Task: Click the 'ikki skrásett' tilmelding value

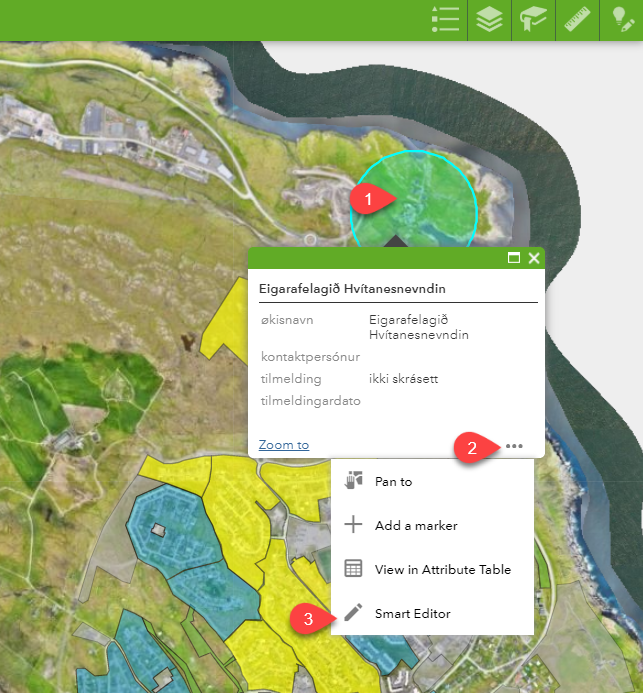Action: click(x=403, y=379)
